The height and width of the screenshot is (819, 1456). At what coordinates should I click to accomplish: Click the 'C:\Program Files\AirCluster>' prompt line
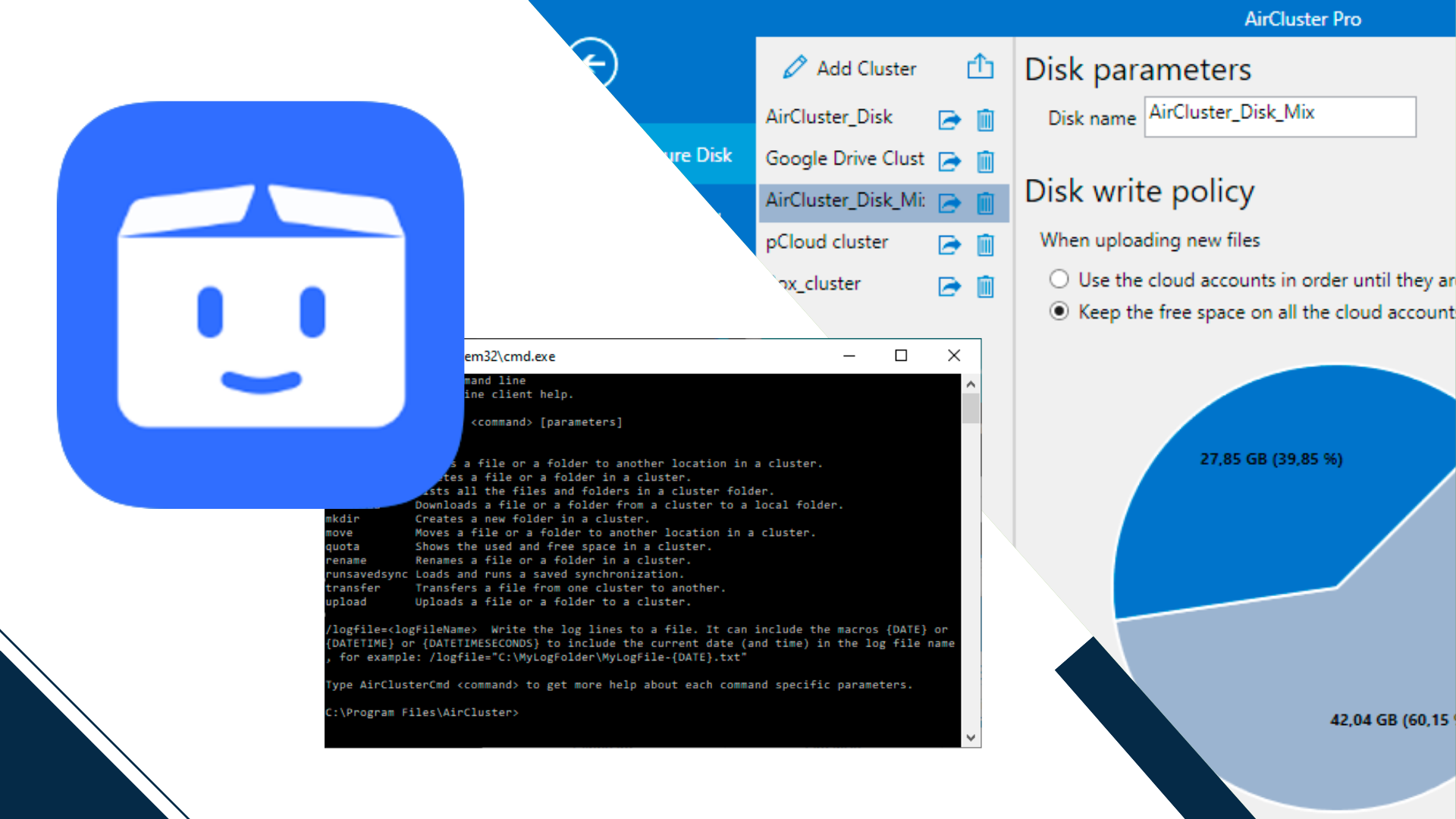pyautogui.click(x=422, y=713)
